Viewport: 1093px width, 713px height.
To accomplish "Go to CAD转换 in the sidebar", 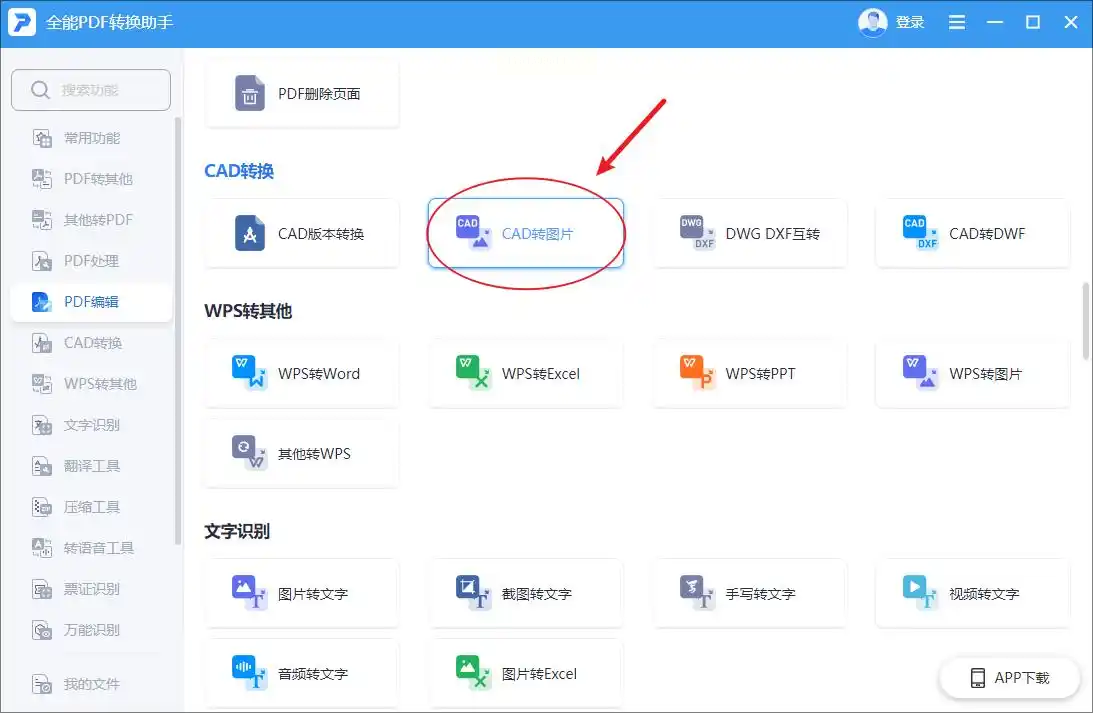I will [x=91, y=343].
